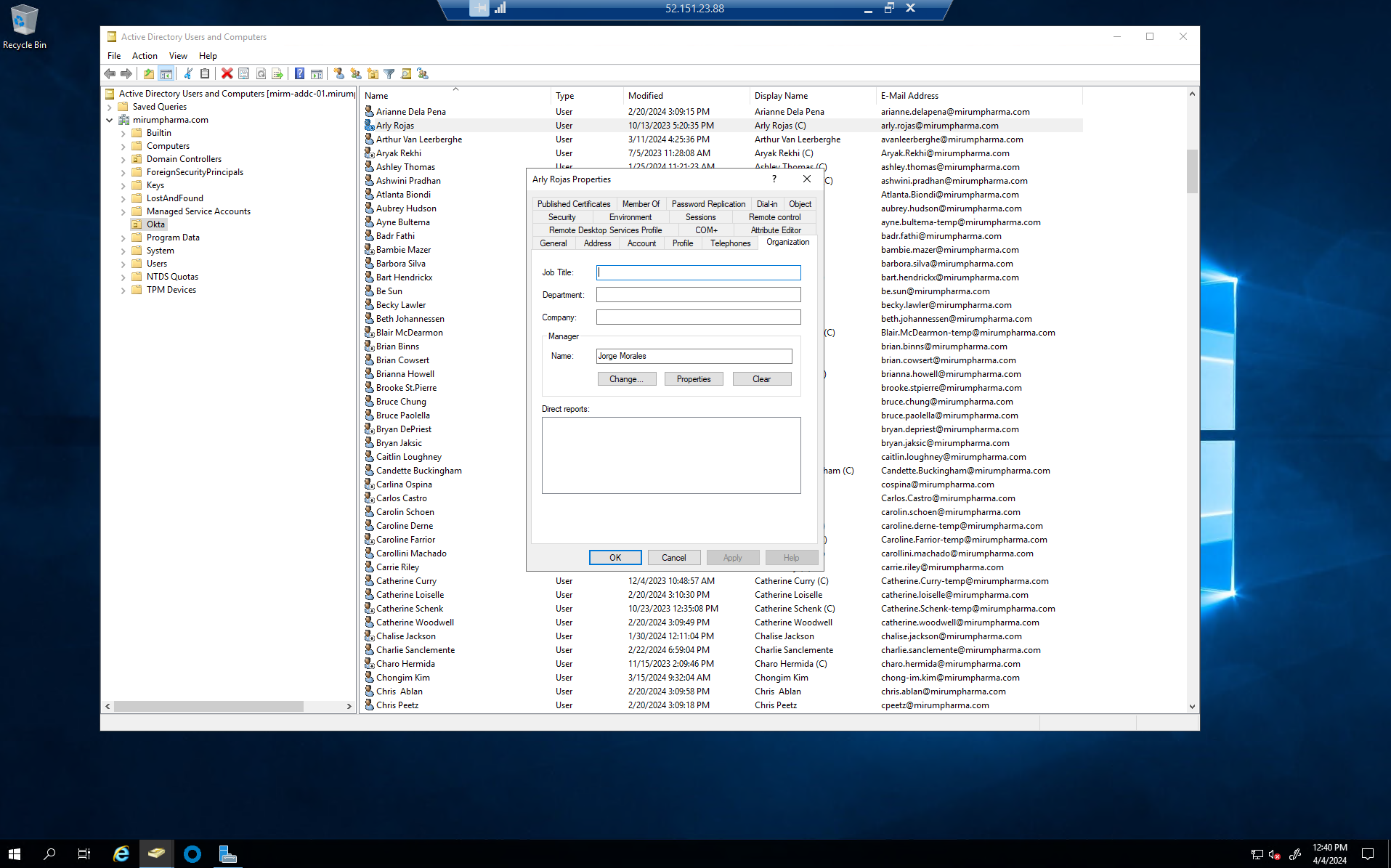
Task: Create a new group with the toolbar icon
Action: [356, 73]
